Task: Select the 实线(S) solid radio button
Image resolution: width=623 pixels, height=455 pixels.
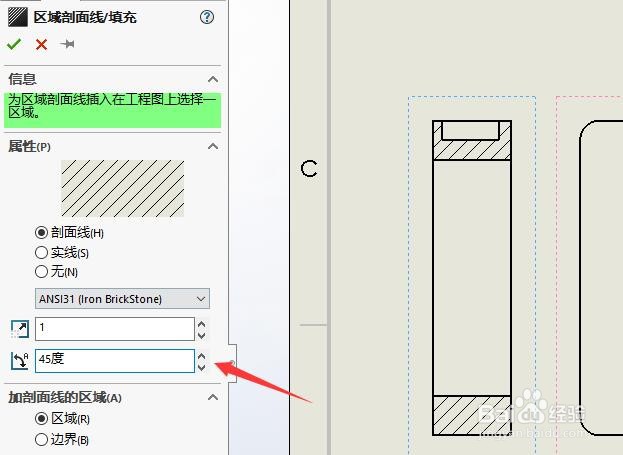Action: point(41,252)
